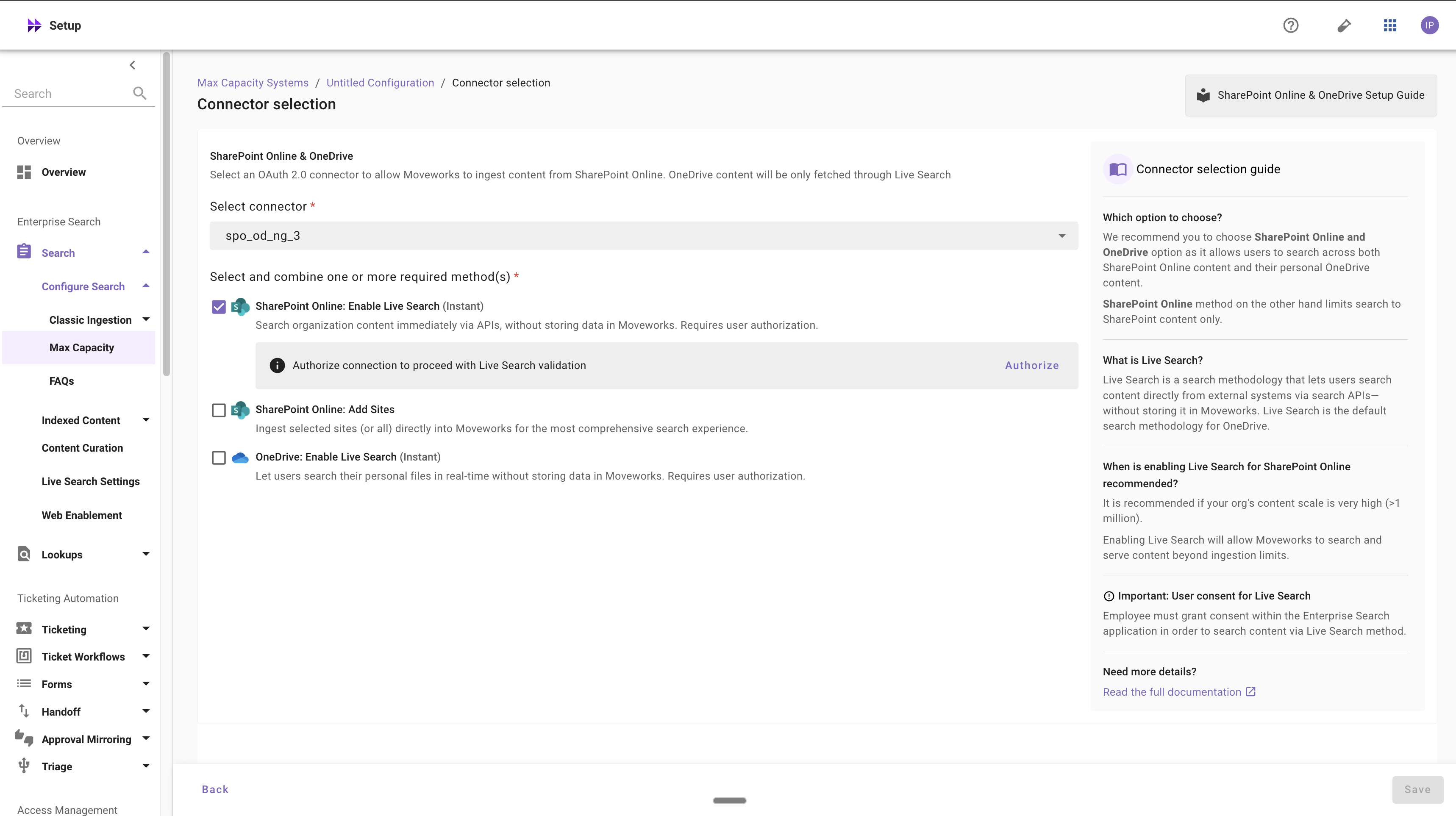Viewport: 1456px width, 816px height.
Task: Expand the Indexed Content arrow
Action: point(146,420)
